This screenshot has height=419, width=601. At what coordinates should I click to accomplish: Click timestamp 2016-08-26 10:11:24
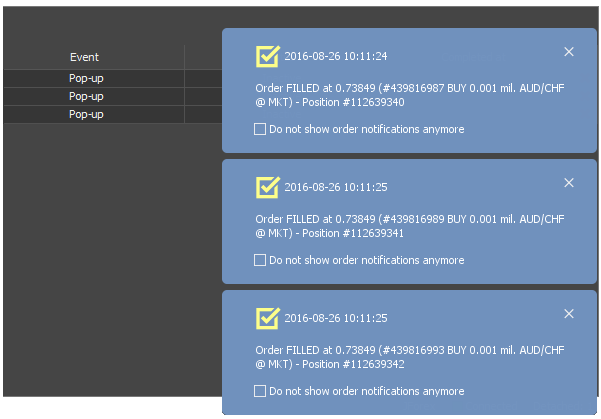[336, 56]
